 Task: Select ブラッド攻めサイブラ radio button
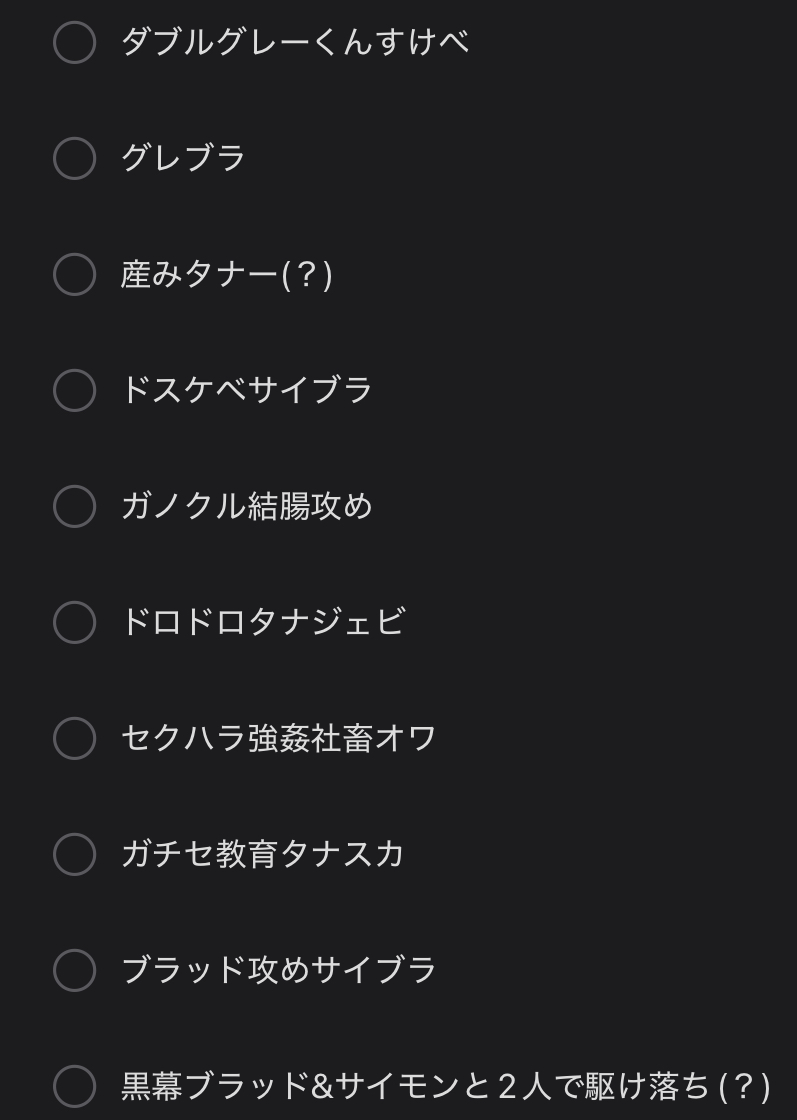74,970
